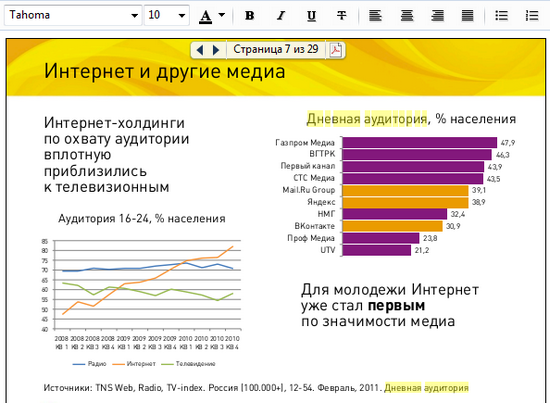Select the highlighted 'Дневная аудитория' chart title
The width and height of the screenshot is (550, 403).
367,119
